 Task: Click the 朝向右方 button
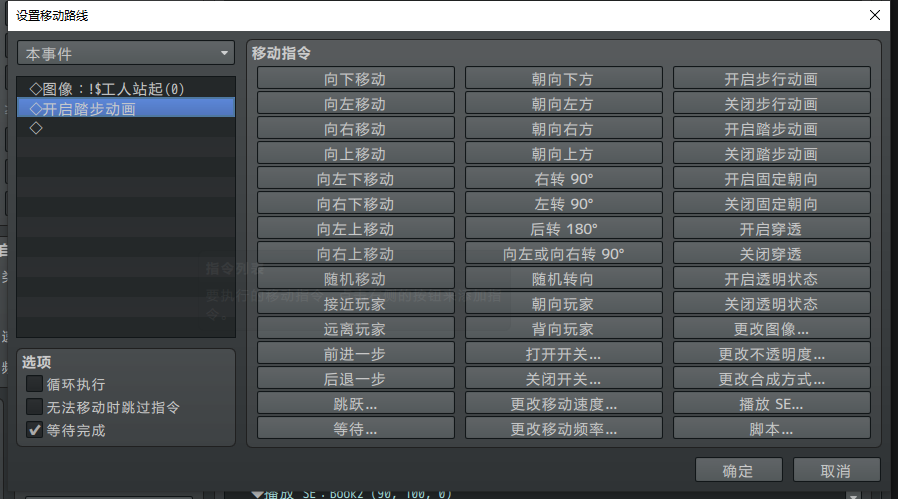tap(564, 129)
